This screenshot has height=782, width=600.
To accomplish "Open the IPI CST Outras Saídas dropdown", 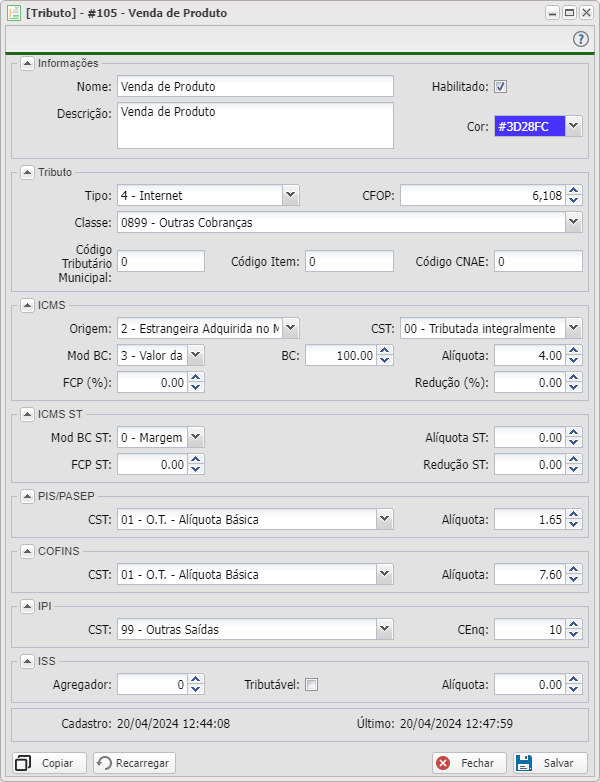I will (x=384, y=630).
